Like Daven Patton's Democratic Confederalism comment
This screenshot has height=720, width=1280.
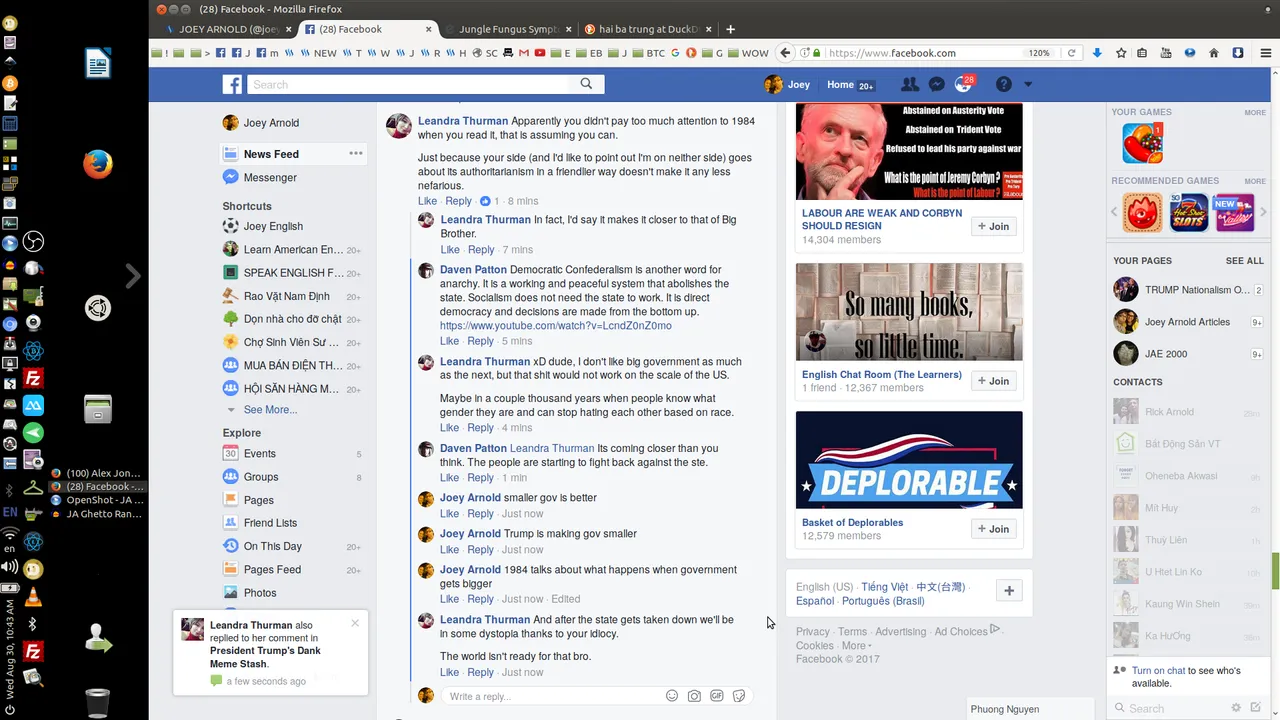click(450, 341)
